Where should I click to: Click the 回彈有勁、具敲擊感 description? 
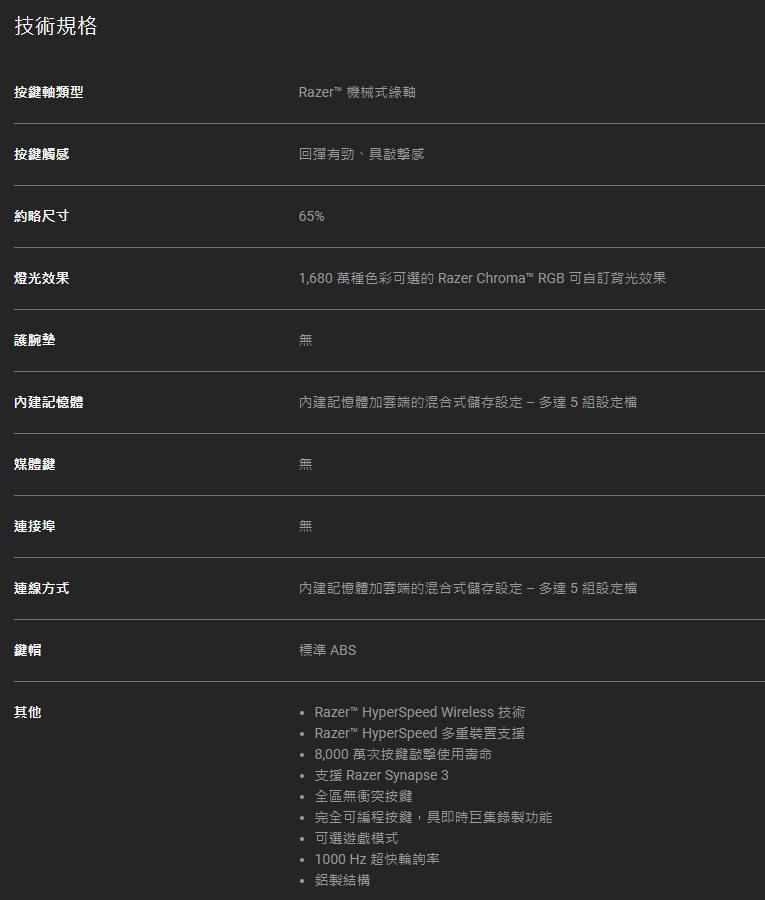361,154
